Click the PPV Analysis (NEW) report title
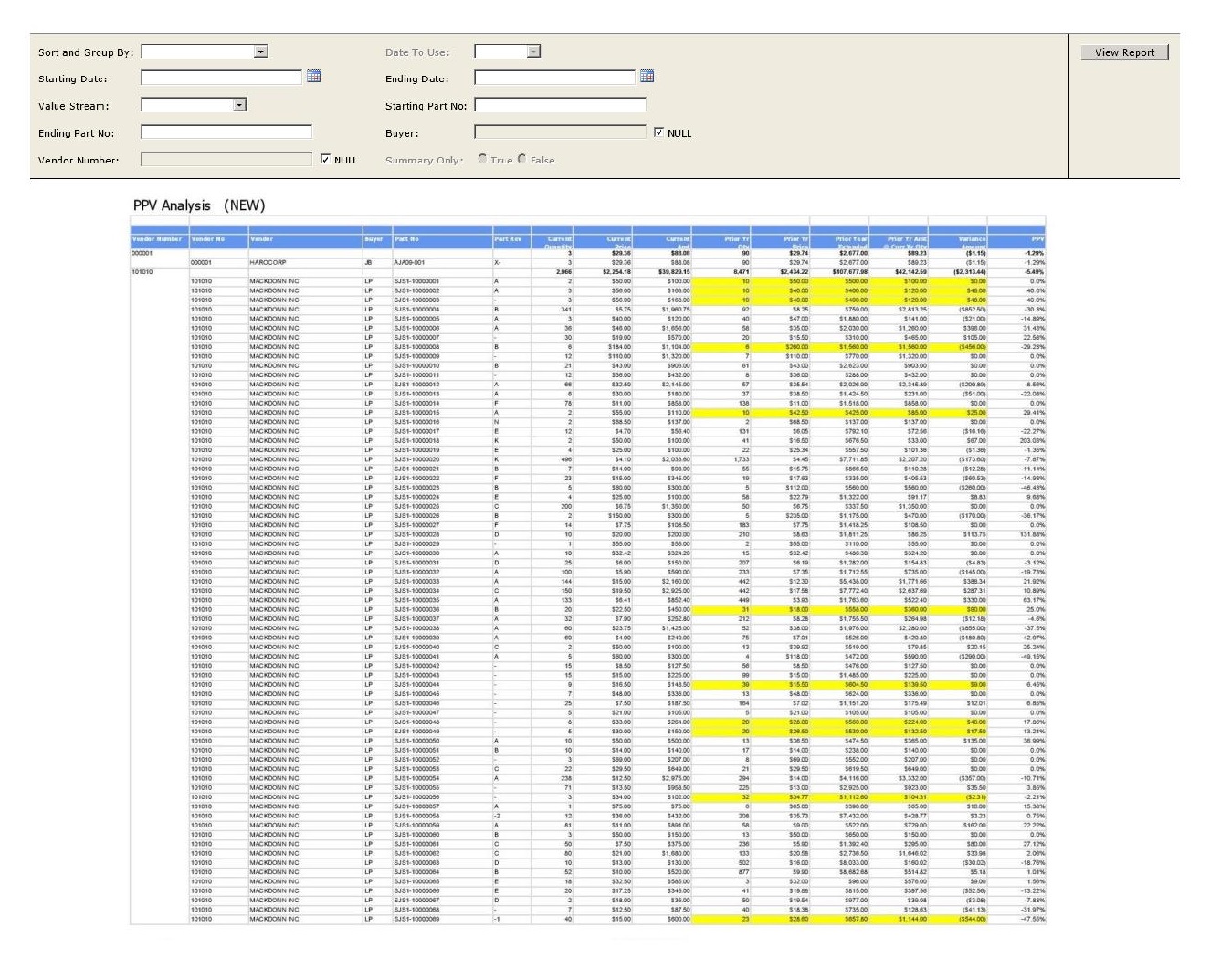 click(x=199, y=205)
